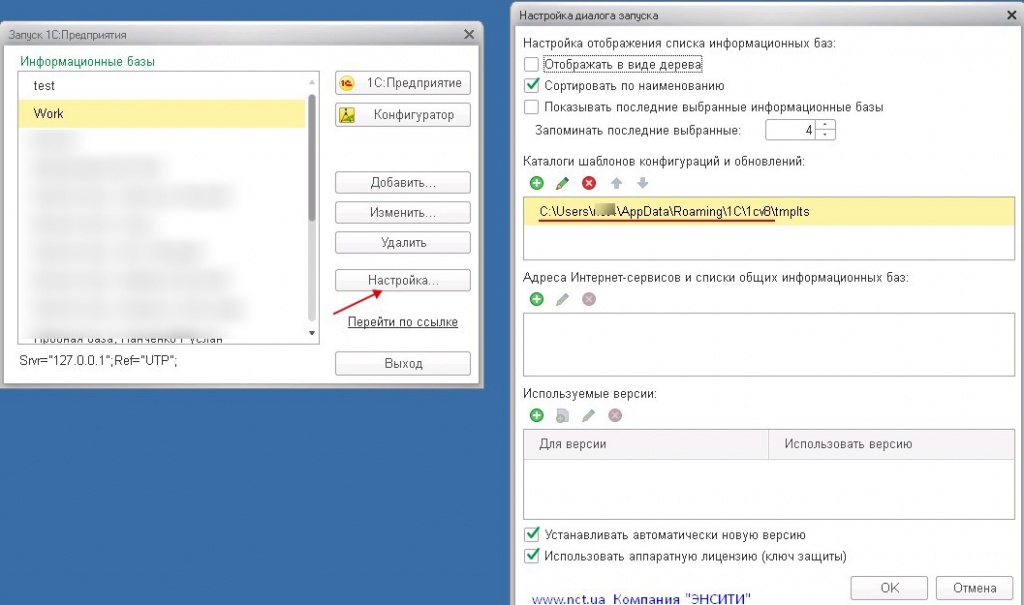The width and height of the screenshot is (1024, 605).
Task: Decrease the remembered recent bases count
Action: pyautogui.click(x=825, y=135)
